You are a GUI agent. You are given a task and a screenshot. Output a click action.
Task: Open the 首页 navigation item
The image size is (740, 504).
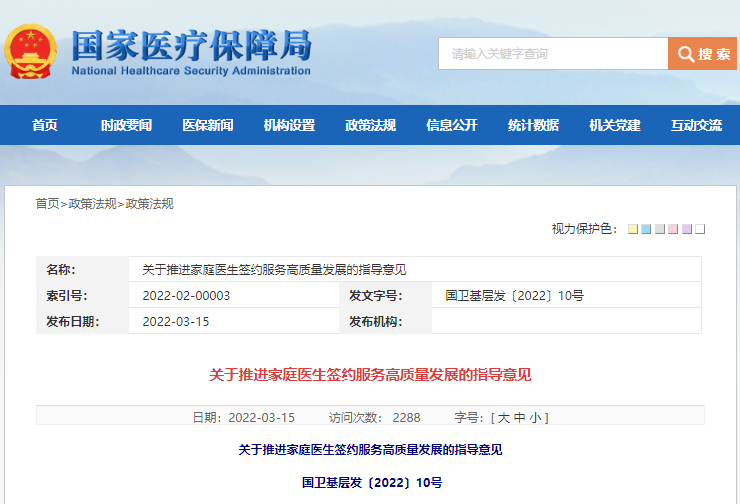(45, 125)
